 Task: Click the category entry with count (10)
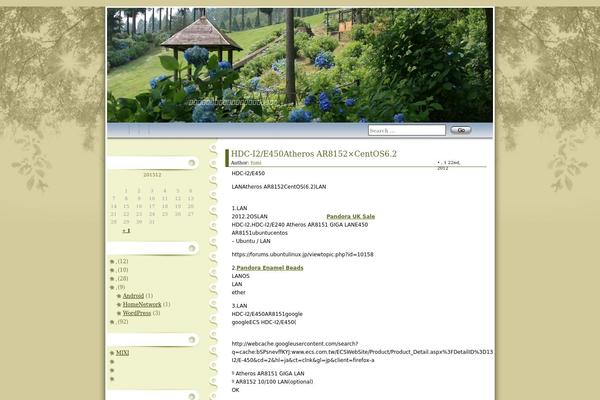click(122, 270)
